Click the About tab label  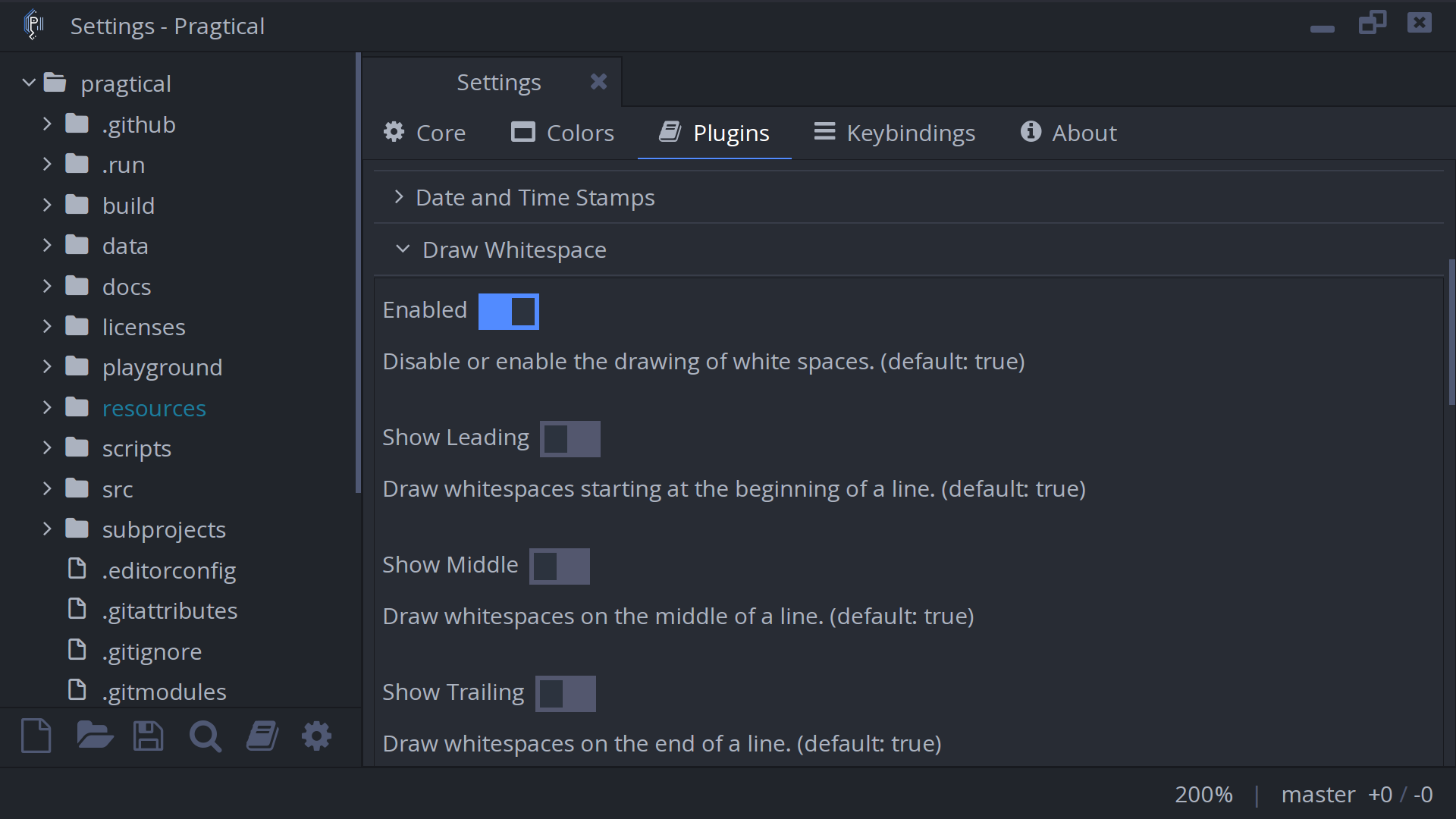(x=1084, y=132)
